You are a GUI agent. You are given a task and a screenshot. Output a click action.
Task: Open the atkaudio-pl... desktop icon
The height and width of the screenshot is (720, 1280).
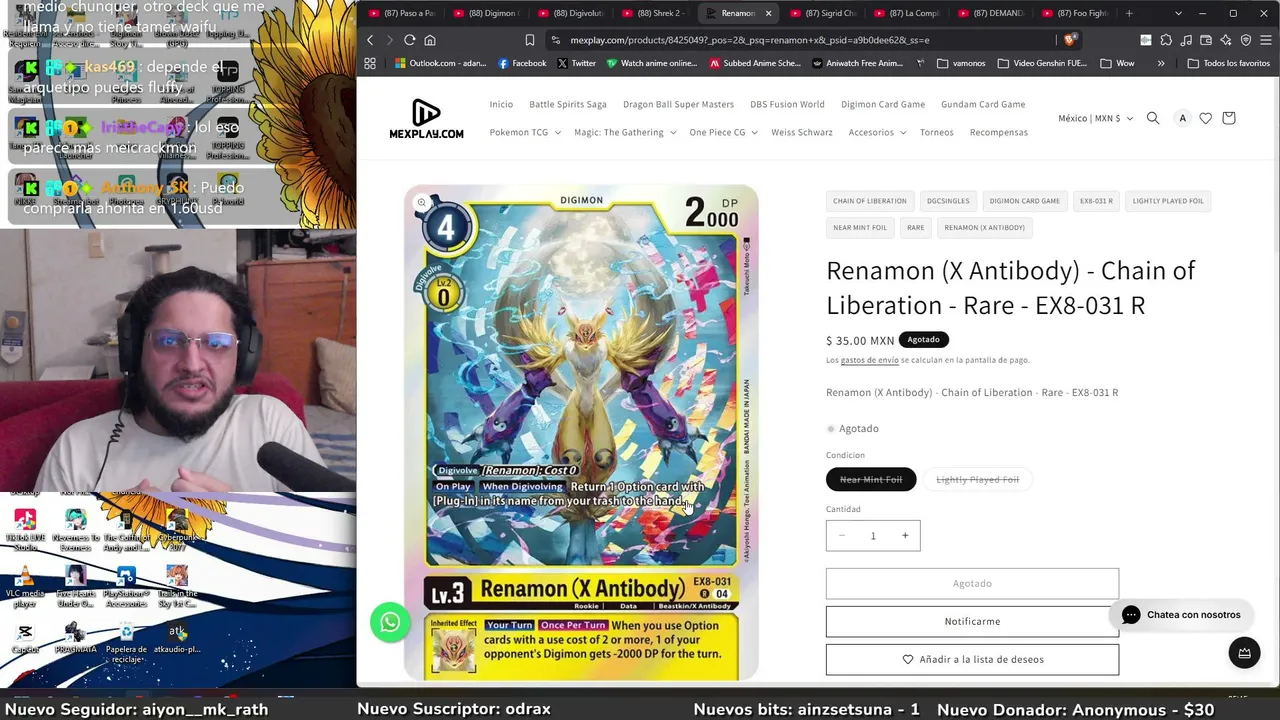click(x=177, y=639)
